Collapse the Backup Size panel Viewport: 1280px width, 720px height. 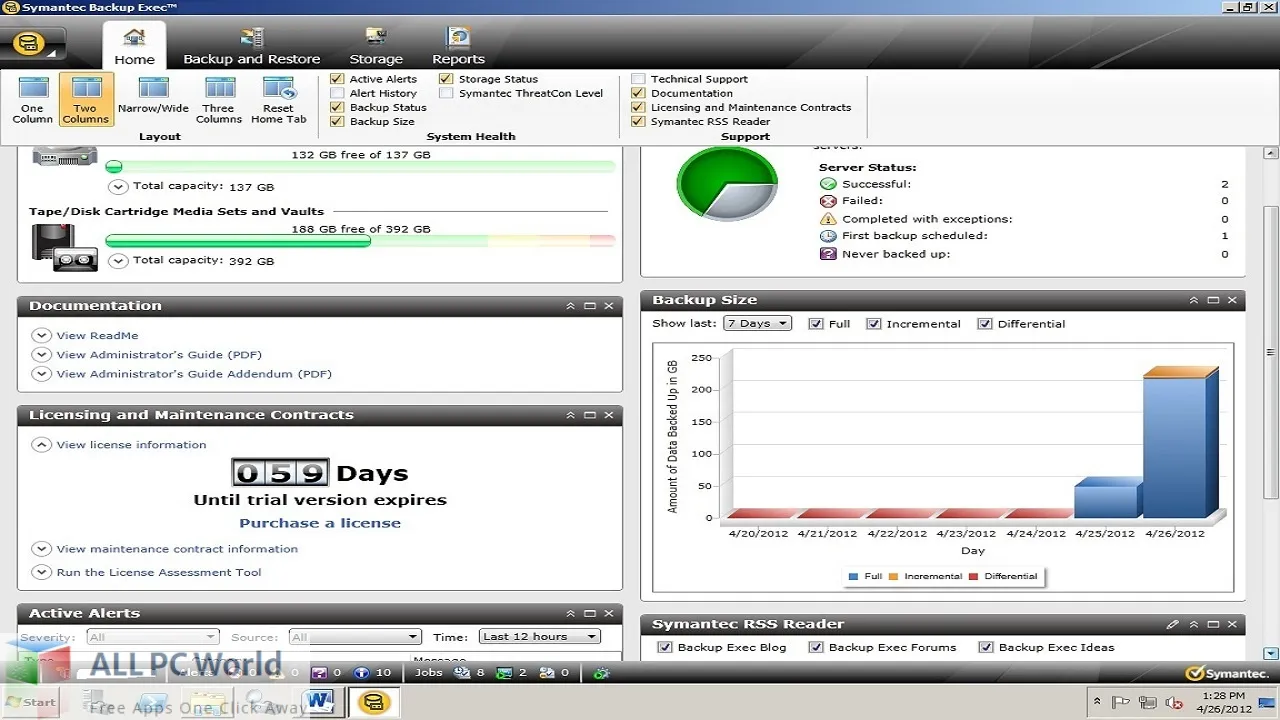[1194, 300]
